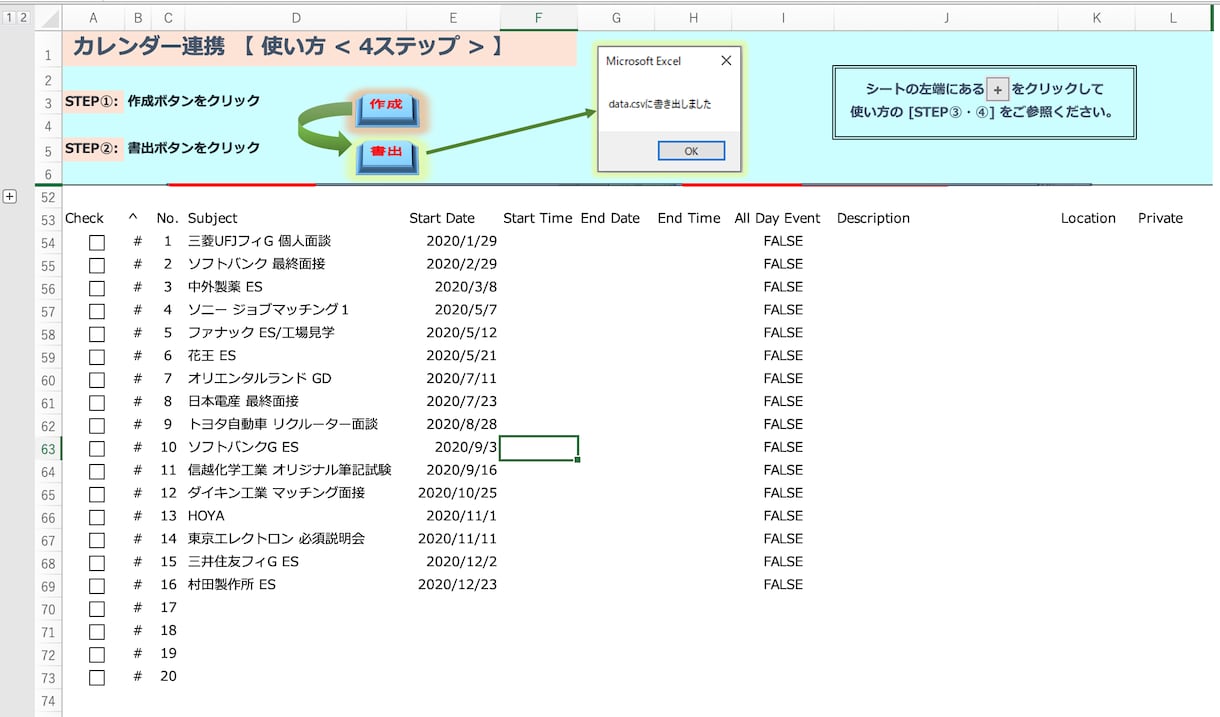Select outline level 1 button
Screen dimensions: 1220x717
pos(10,17)
